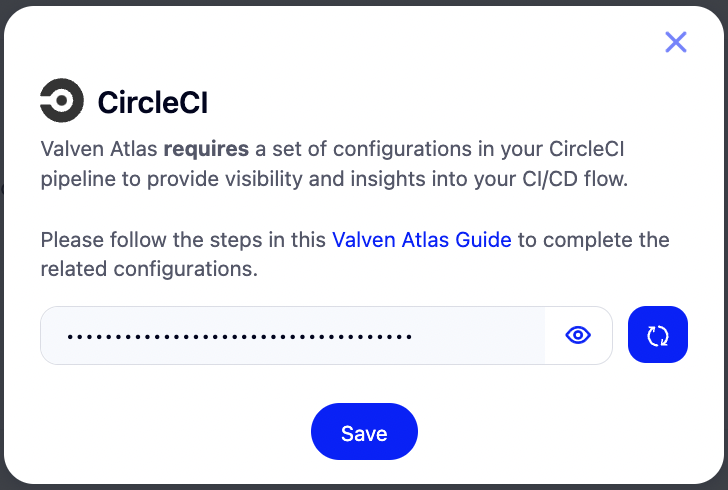Click the CircleCI heading text

pos(153,102)
